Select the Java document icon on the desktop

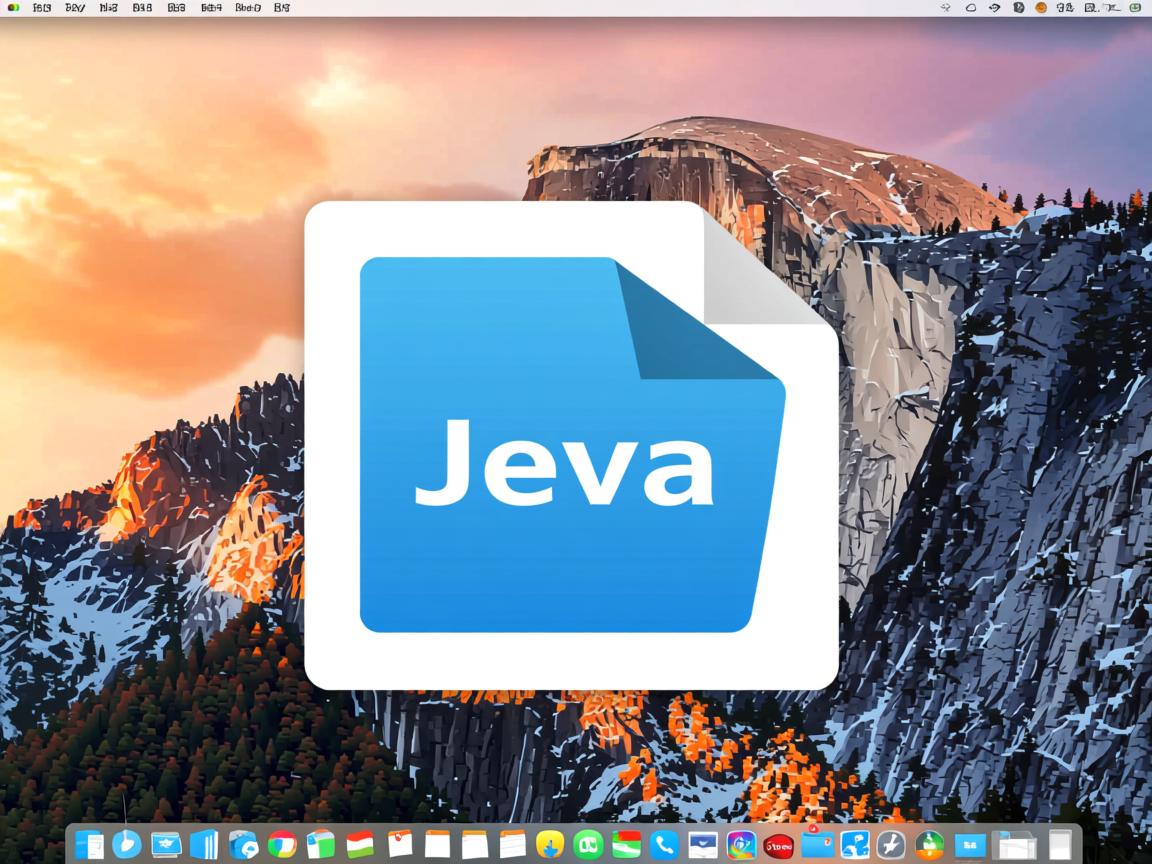[573, 443]
